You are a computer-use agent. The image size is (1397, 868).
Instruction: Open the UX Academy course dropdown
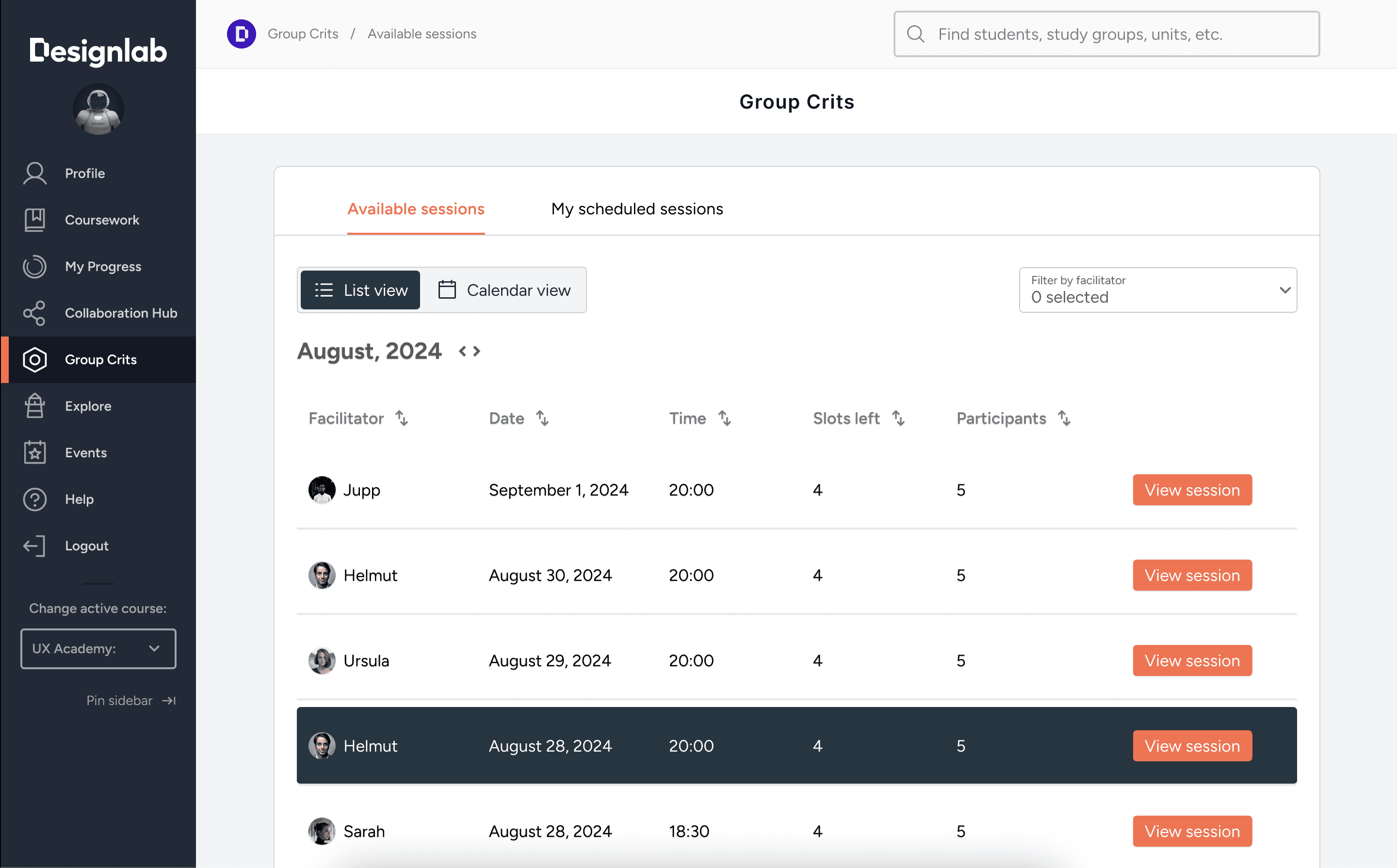(x=98, y=648)
